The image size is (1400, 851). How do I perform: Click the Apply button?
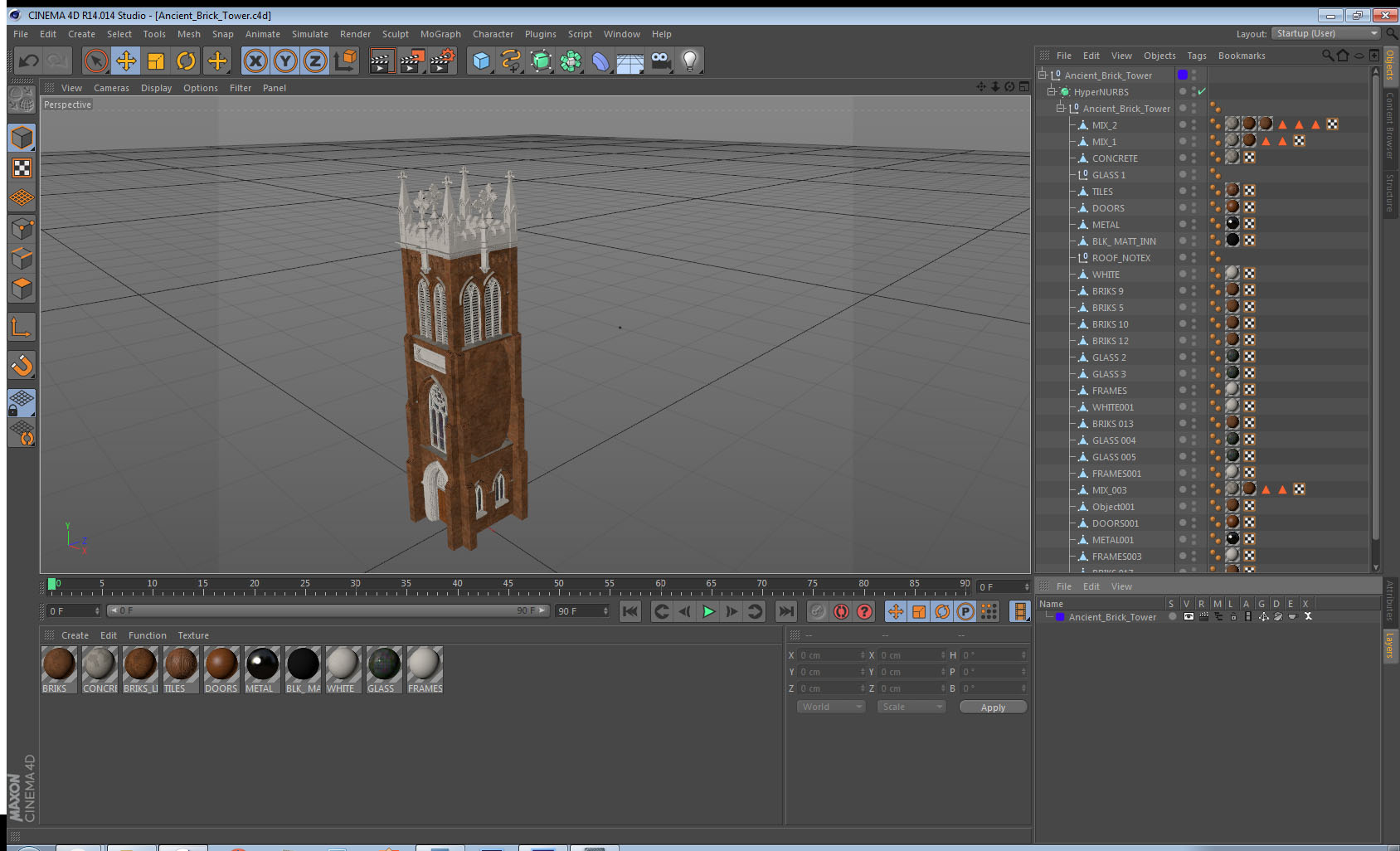[x=993, y=707]
